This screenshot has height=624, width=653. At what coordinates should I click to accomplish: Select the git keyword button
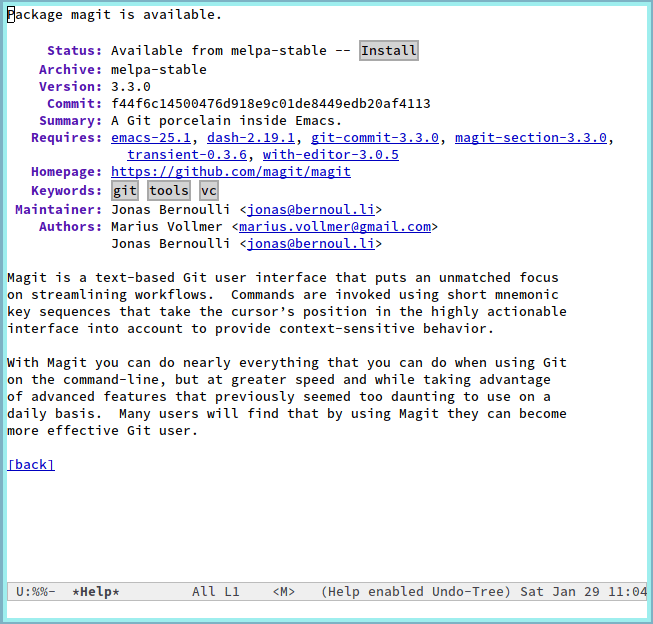pos(125,191)
